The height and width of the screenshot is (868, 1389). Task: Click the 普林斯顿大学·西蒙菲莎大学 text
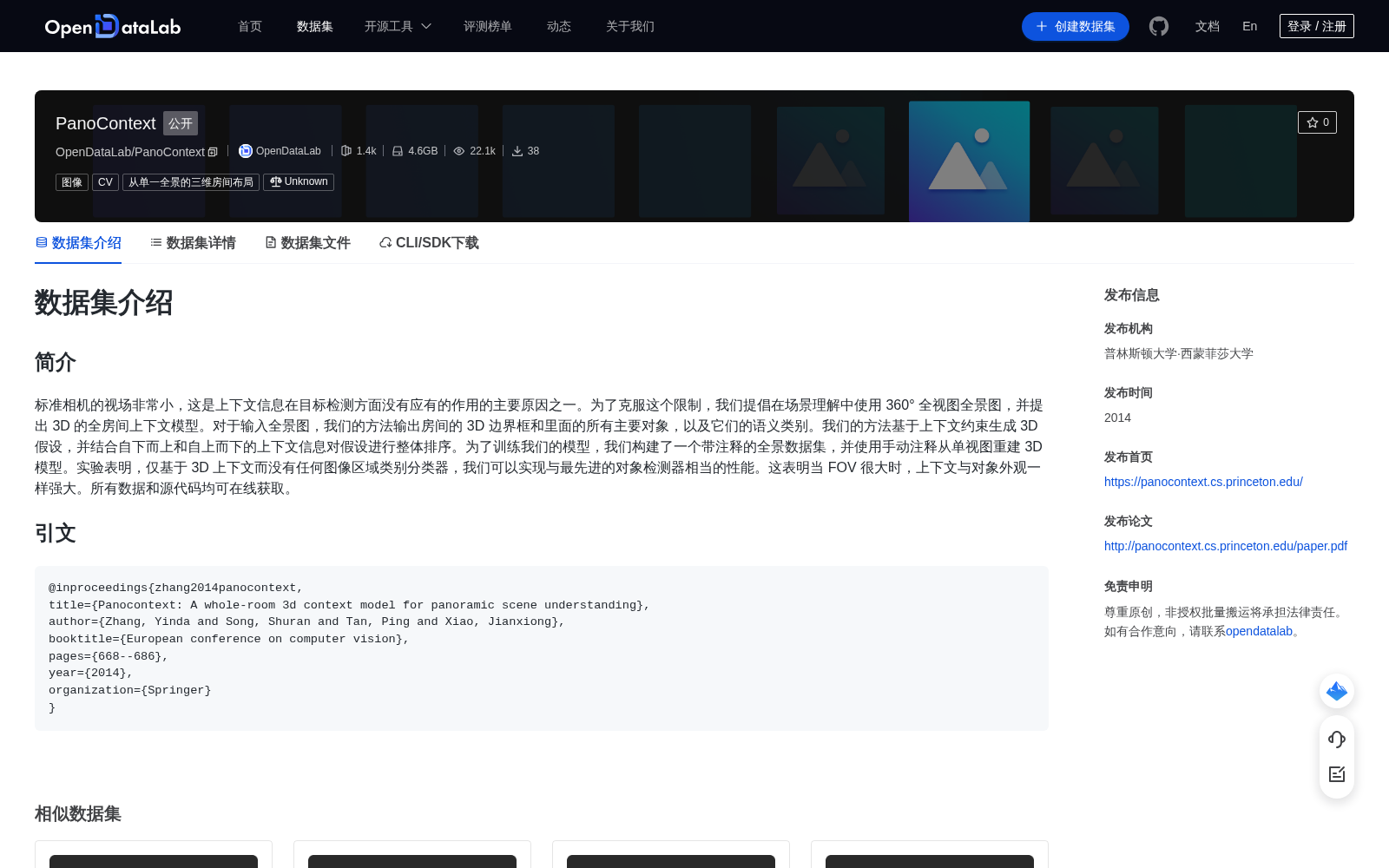pyautogui.click(x=1179, y=353)
